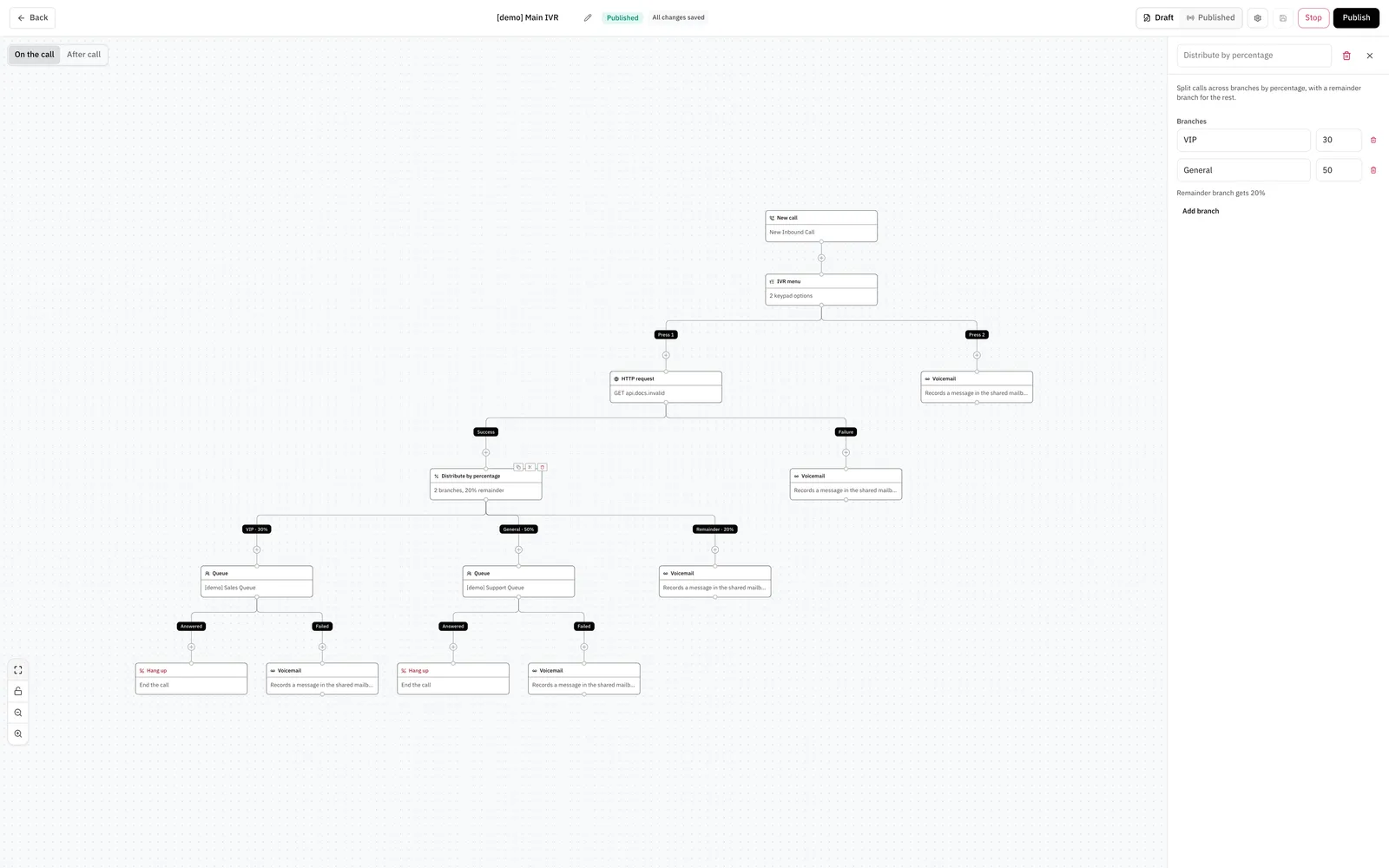Close the Distribute by percentage side panel
The width and height of the screenshot is (1389, 868).
tap(1370, 56)
